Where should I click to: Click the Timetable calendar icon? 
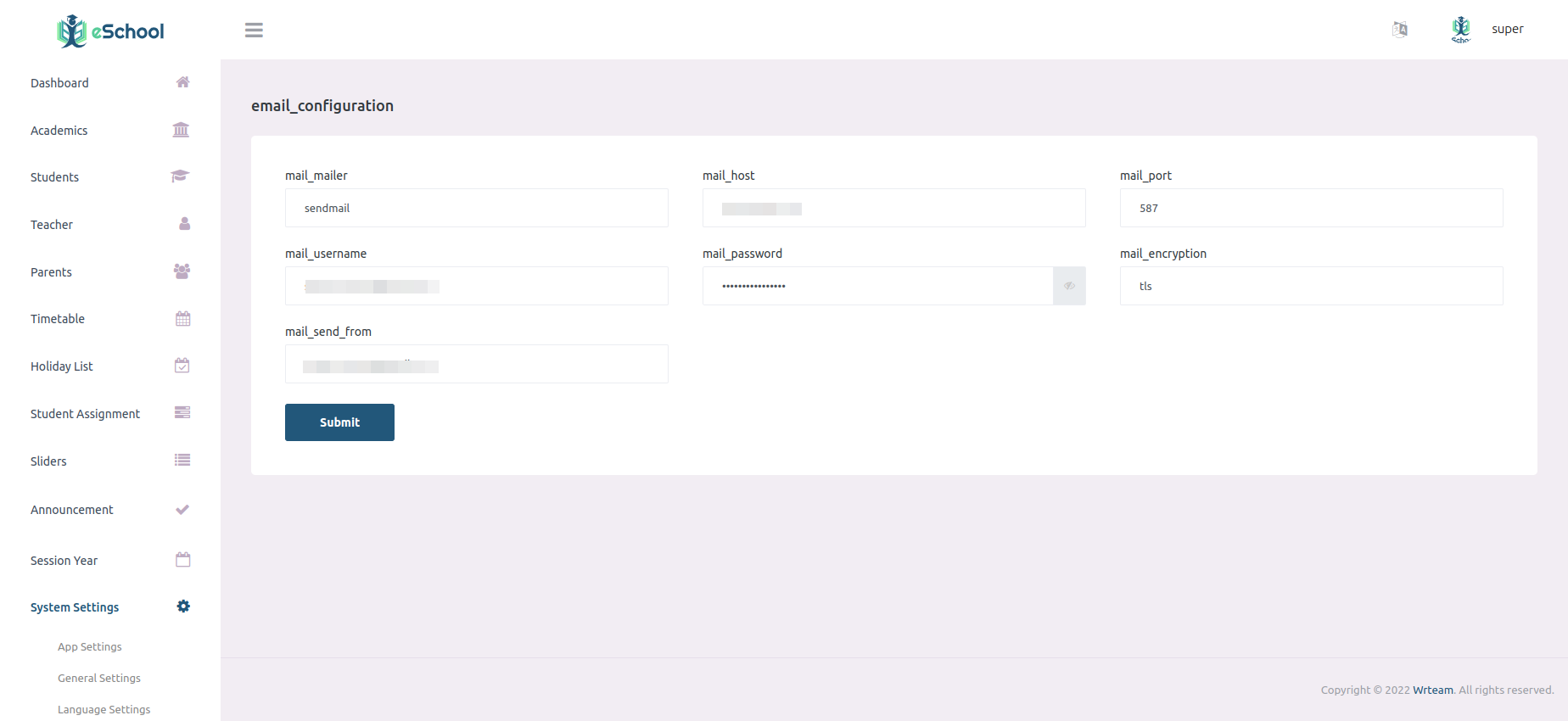point(182,319)
